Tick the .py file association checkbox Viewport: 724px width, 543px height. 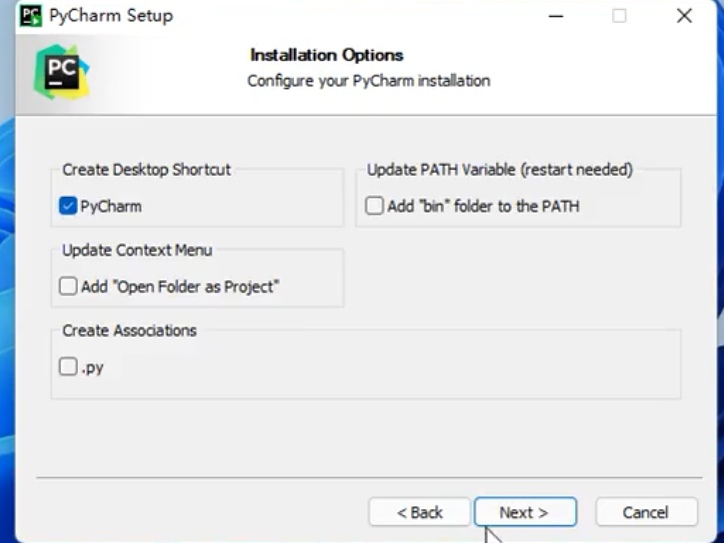(x=68, y=367)
